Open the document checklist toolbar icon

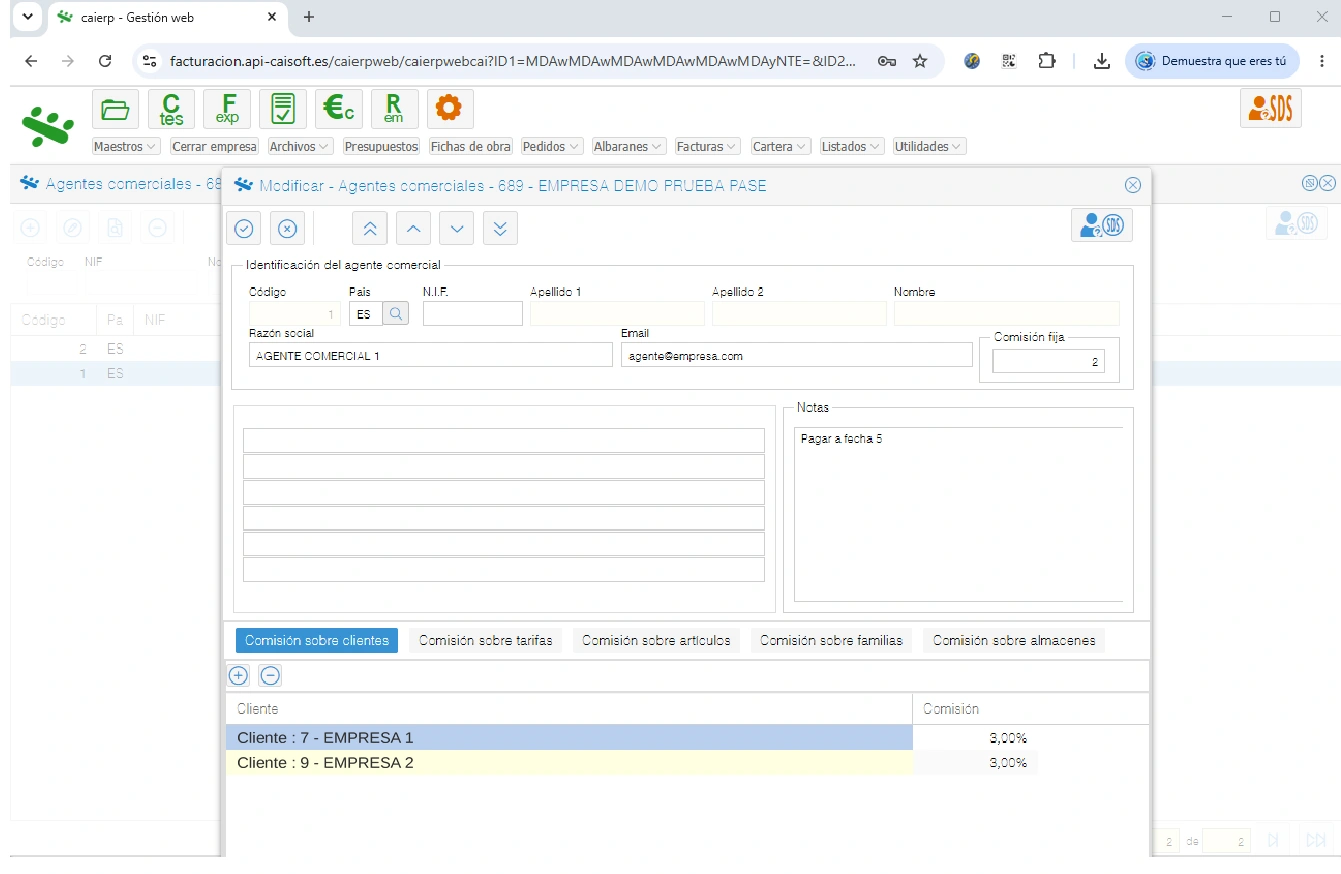click(x=283, y=109)
